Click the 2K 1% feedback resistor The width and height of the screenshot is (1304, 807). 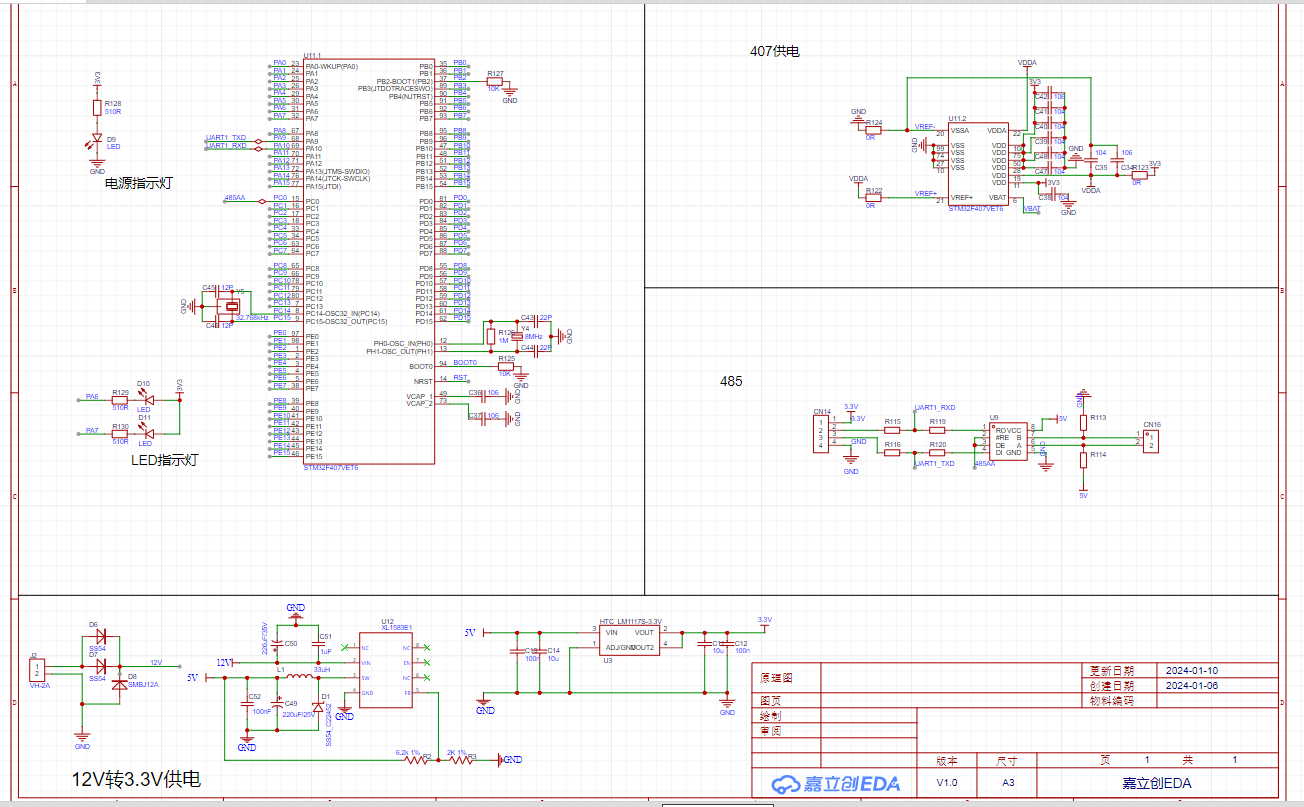pyautogui.click(x=460, y=760)
